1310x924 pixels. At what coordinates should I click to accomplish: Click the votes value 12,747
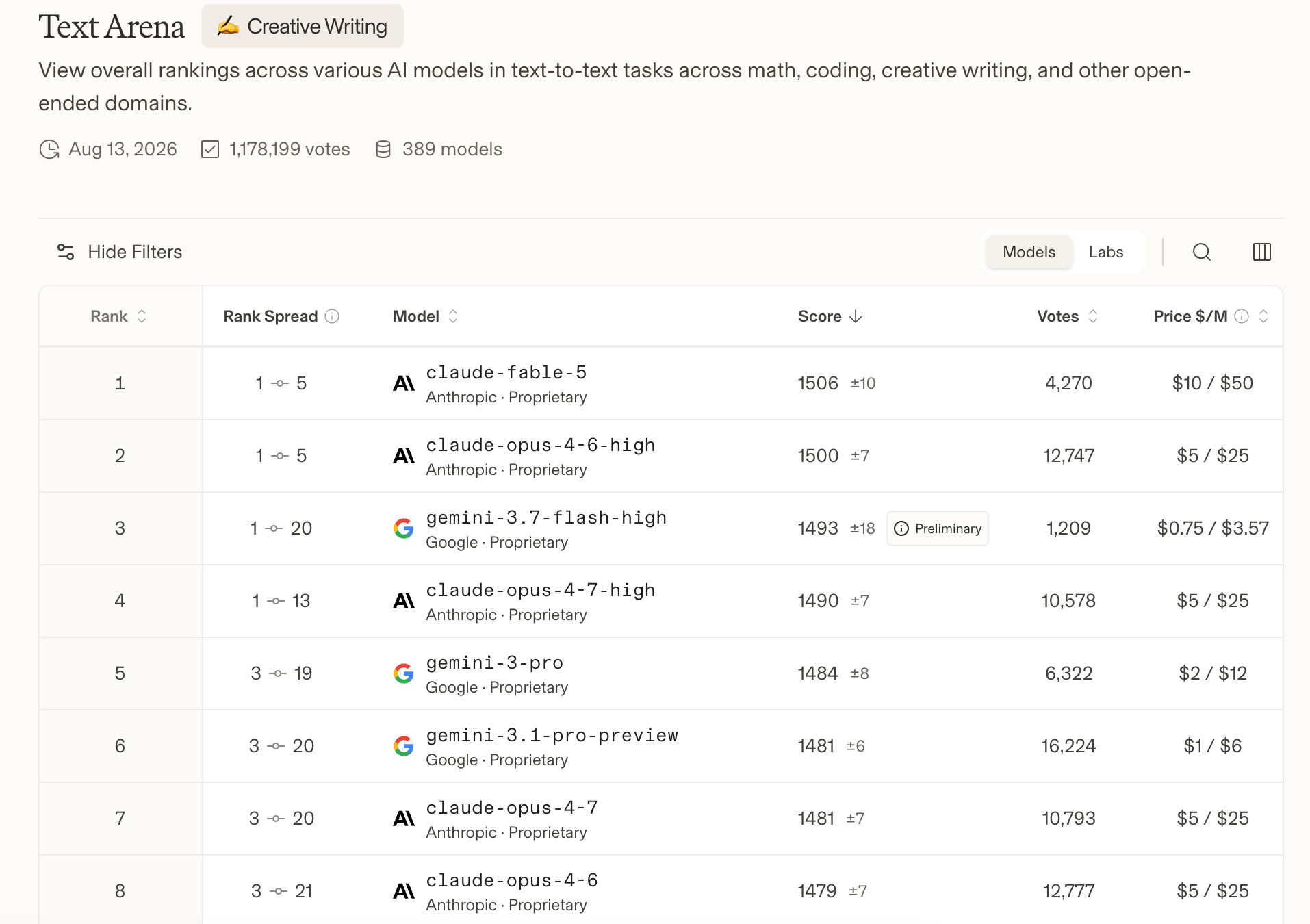(x=1068, y=456)
